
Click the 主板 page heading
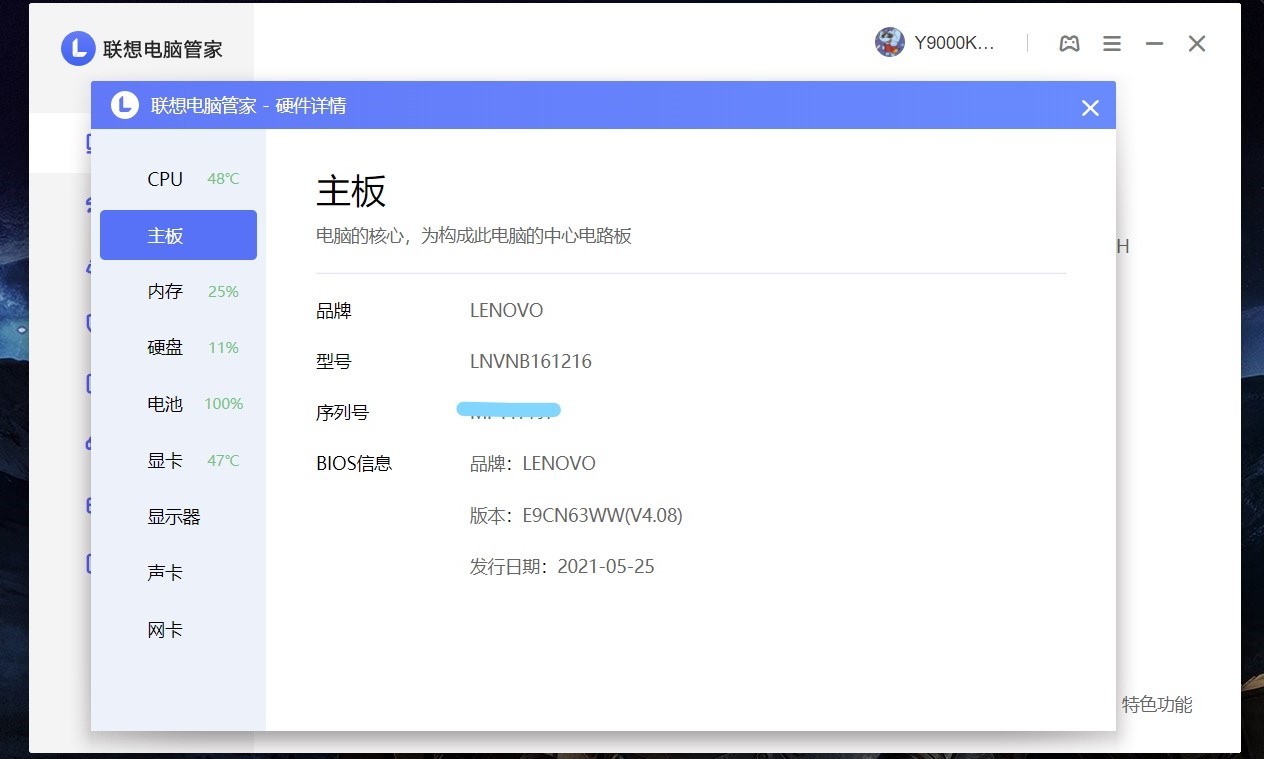pos(351,190)
